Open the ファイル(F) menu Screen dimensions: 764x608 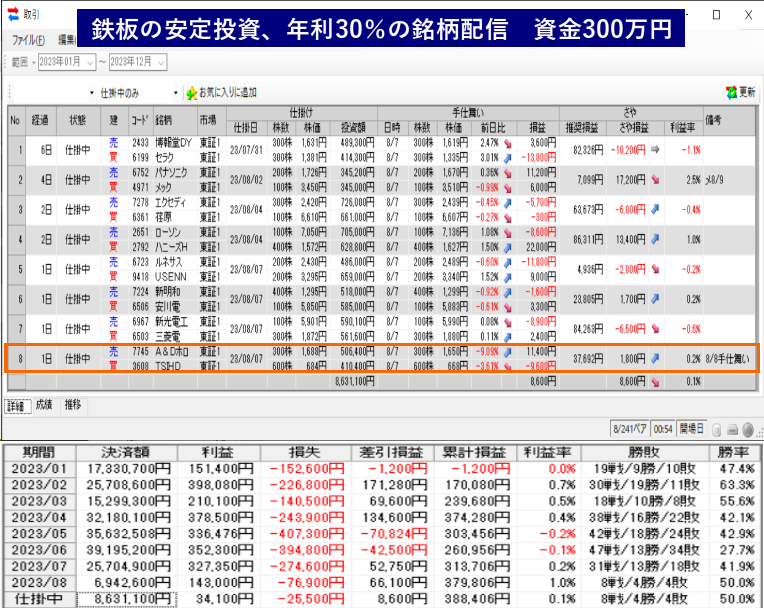tap(28, 40)
